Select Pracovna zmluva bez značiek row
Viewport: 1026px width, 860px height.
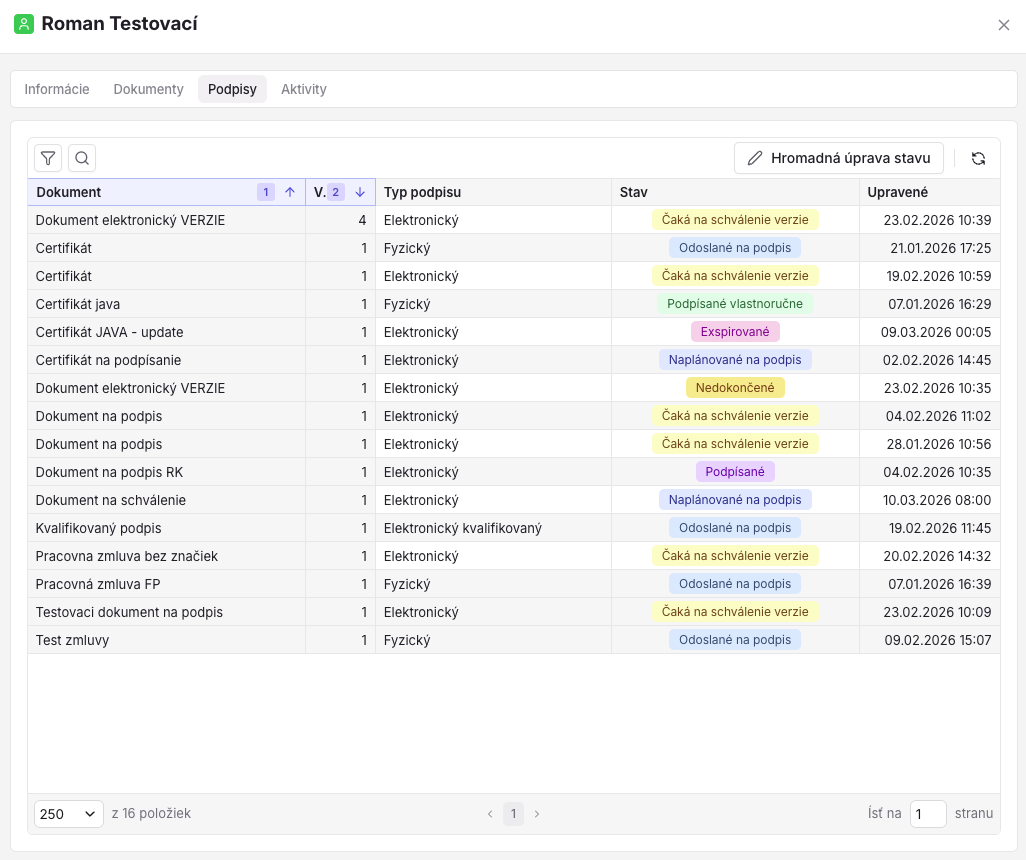[514, 556]
